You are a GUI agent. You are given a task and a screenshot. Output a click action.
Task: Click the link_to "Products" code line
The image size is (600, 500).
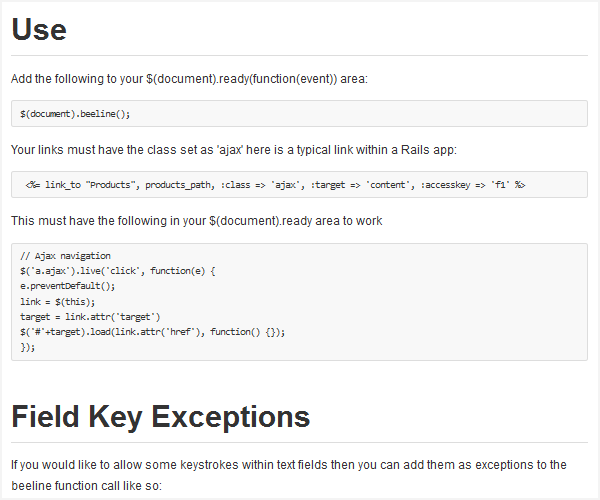click(275, 185)
